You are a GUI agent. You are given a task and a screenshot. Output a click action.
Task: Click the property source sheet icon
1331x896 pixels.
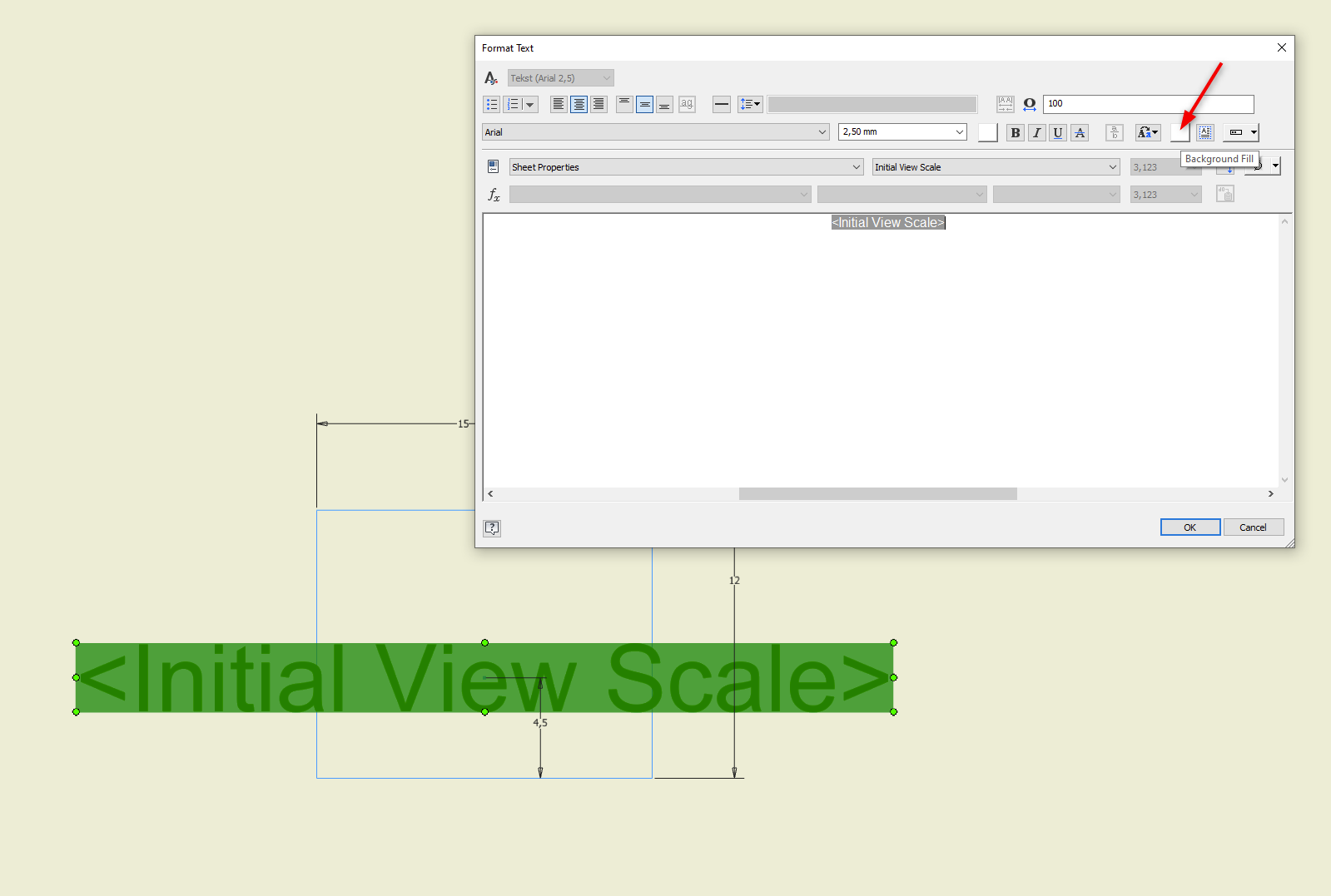[493, 166]
